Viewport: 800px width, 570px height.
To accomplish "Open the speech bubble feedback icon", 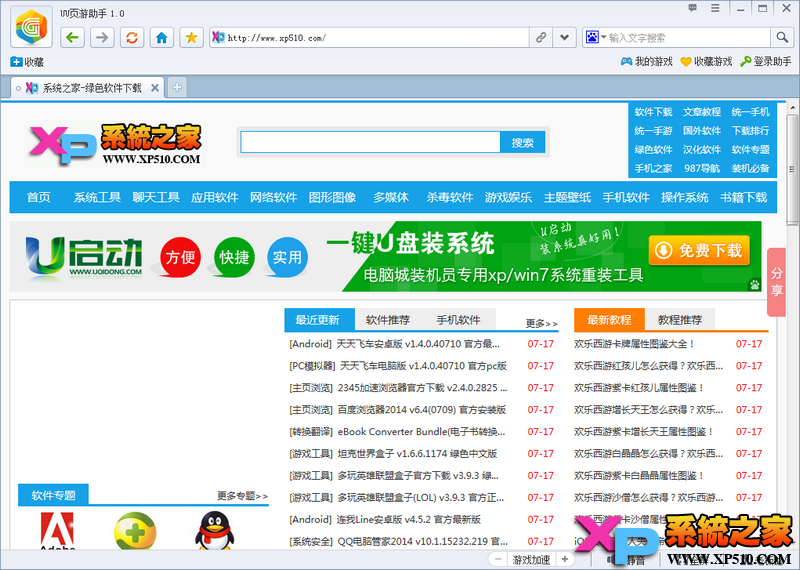I will [x=692, y=8].
